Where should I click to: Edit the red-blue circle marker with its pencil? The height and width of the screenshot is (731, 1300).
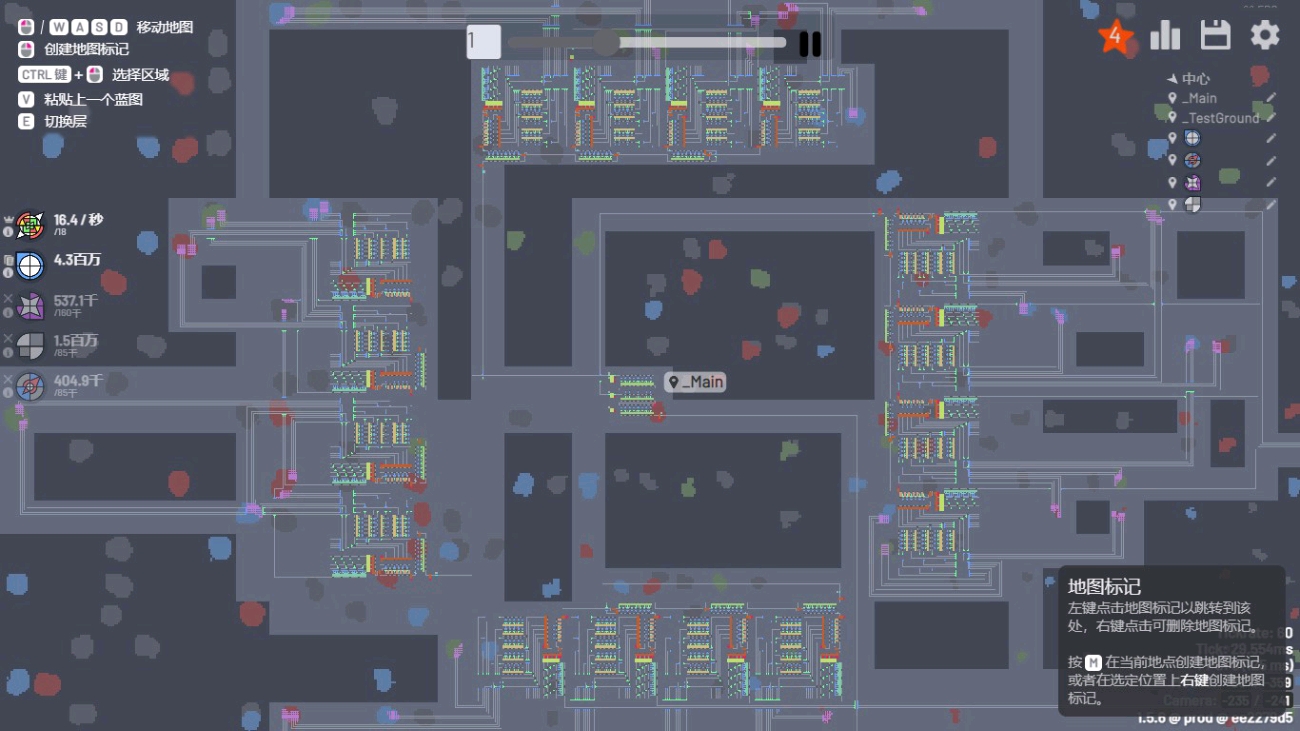[x=1271, y=160]
